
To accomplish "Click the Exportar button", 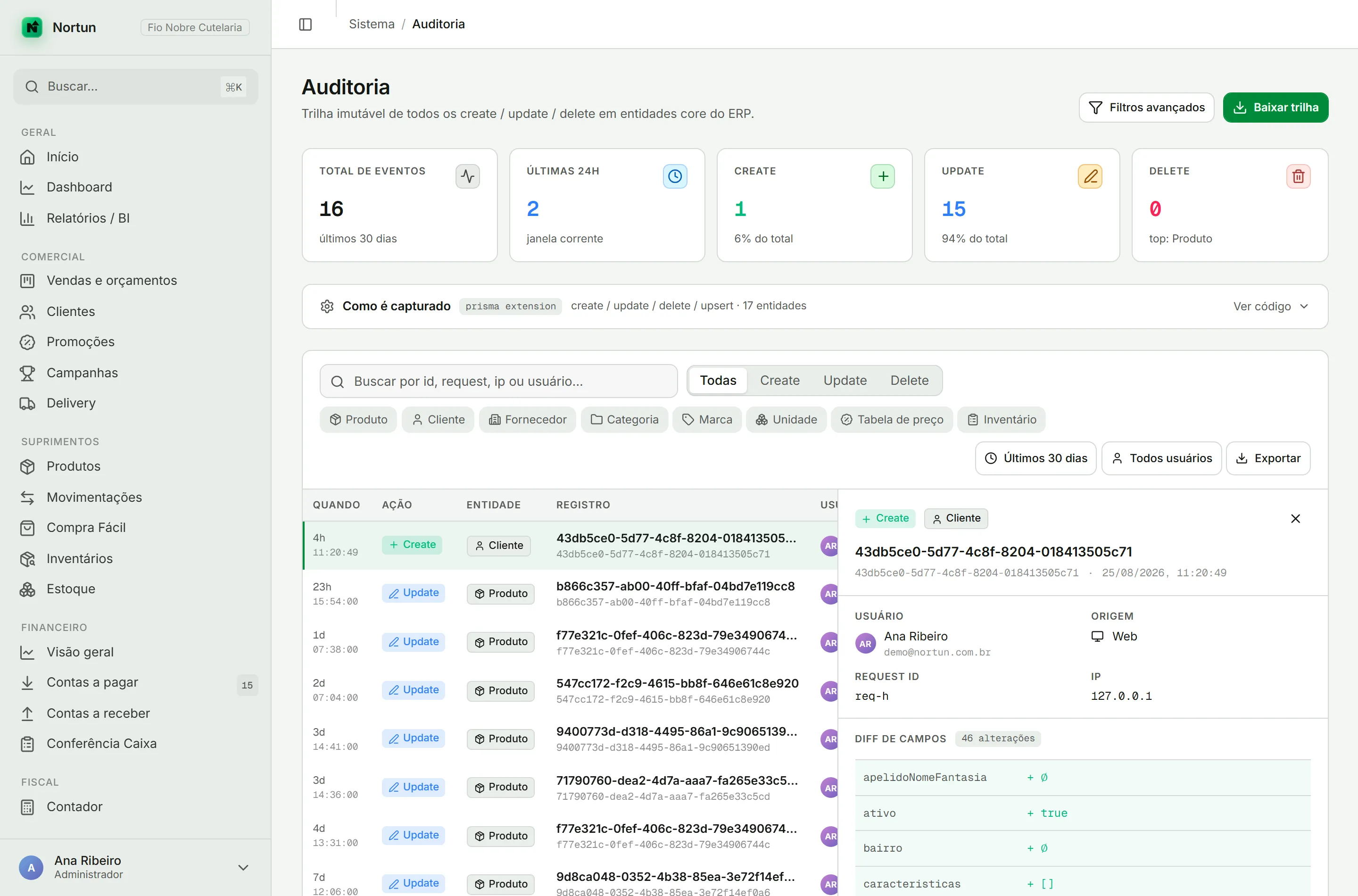I will [x=1268, y=458].
